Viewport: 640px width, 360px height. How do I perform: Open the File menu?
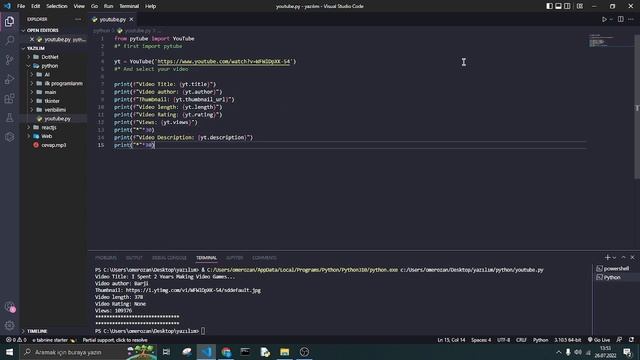click(x=21, y=6)
